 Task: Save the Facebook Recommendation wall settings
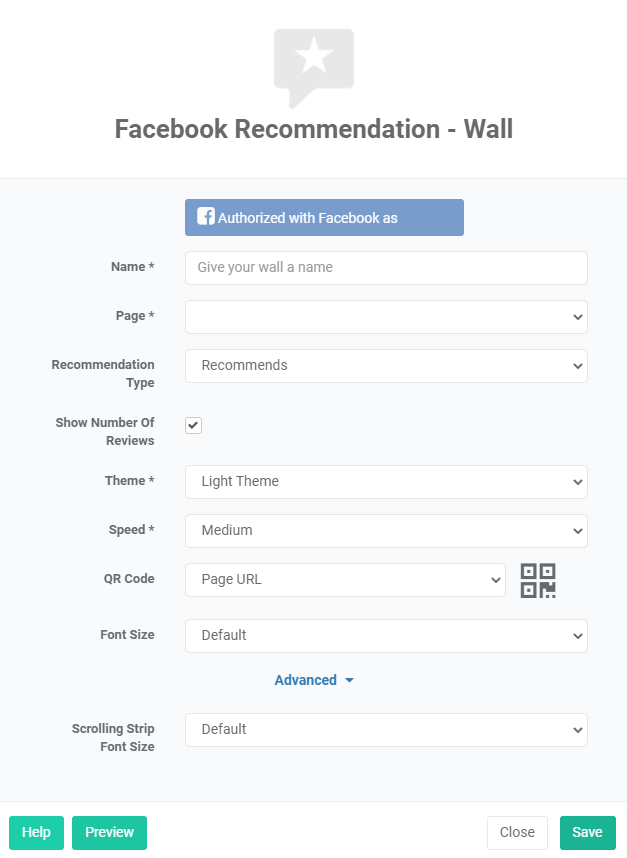click(x=587, y=832)
